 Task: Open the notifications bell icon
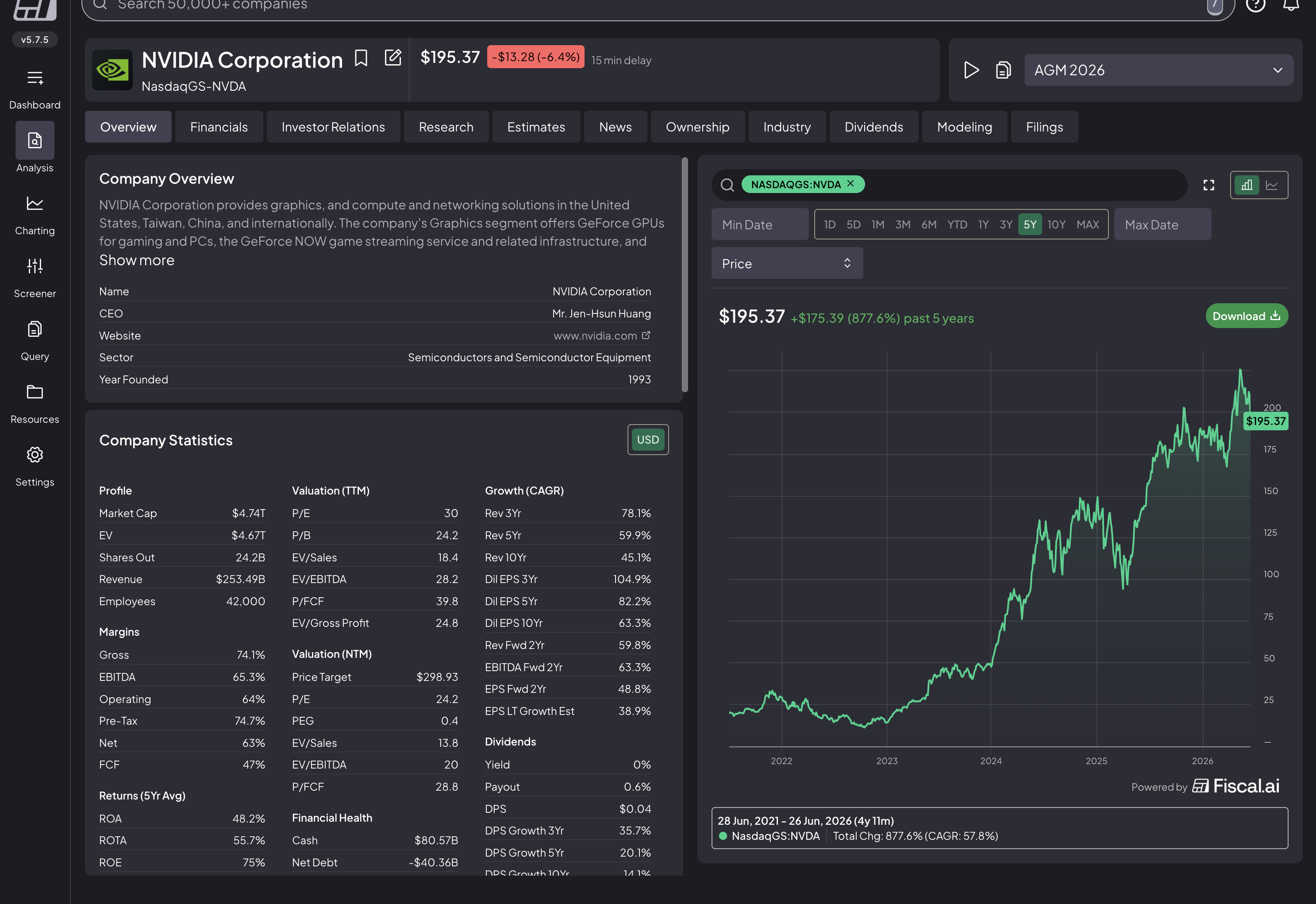pos(1290,4)
